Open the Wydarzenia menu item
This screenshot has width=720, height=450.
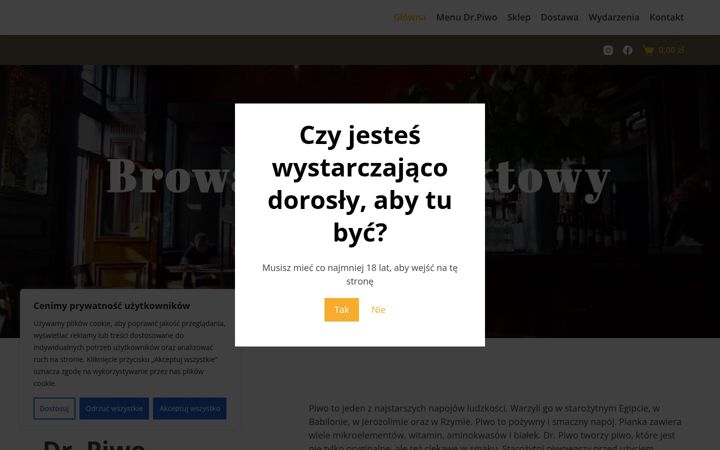613,17
